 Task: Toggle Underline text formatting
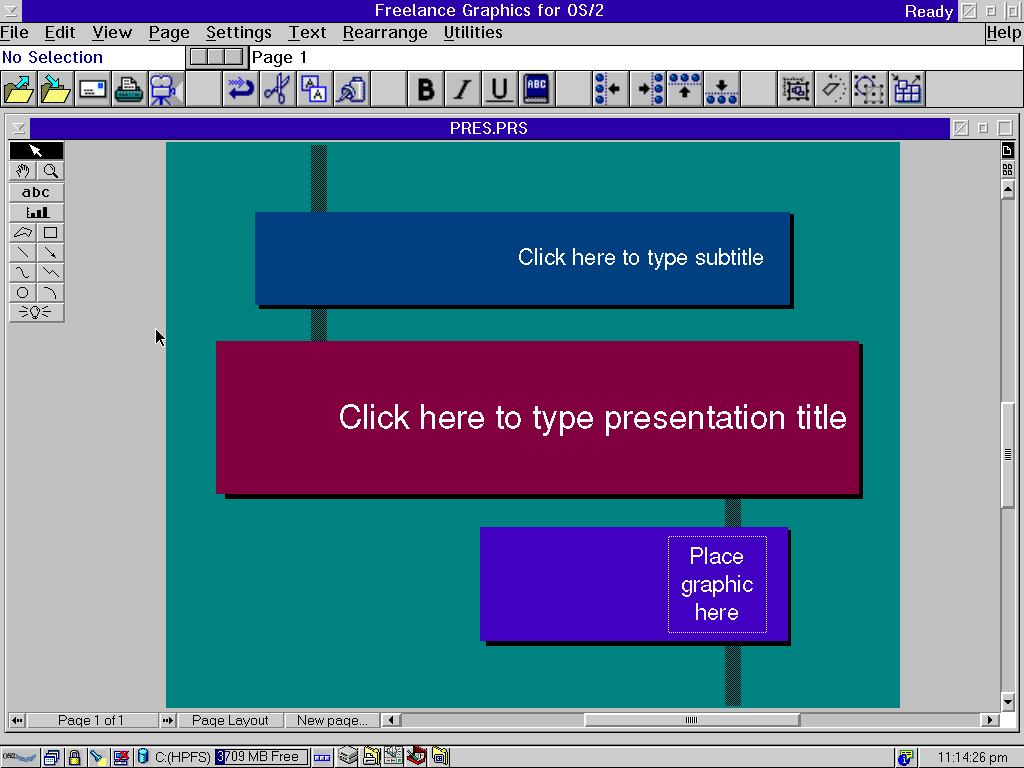499,89
